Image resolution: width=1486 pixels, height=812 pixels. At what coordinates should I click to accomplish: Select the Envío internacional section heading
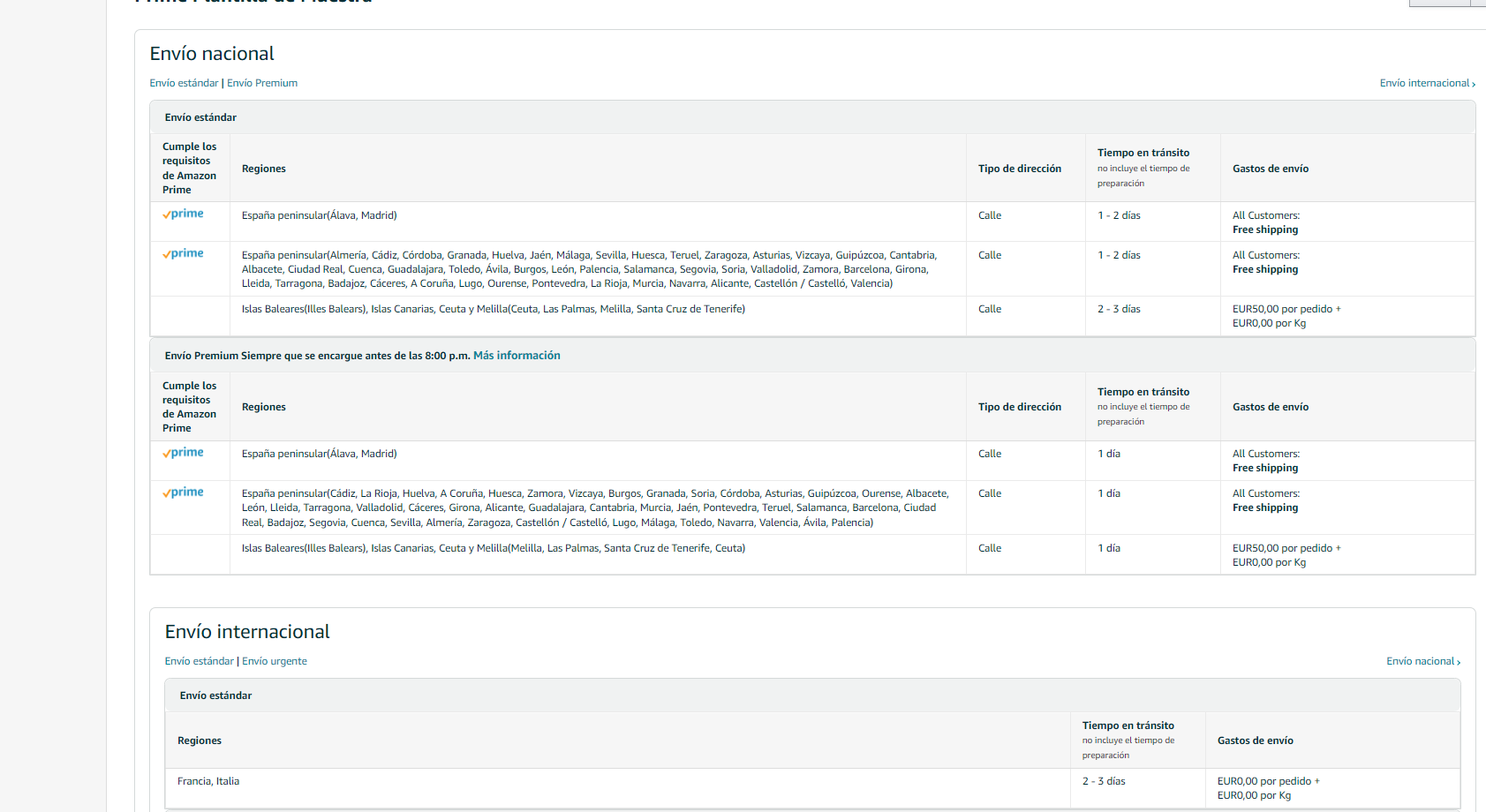[247, 632]
